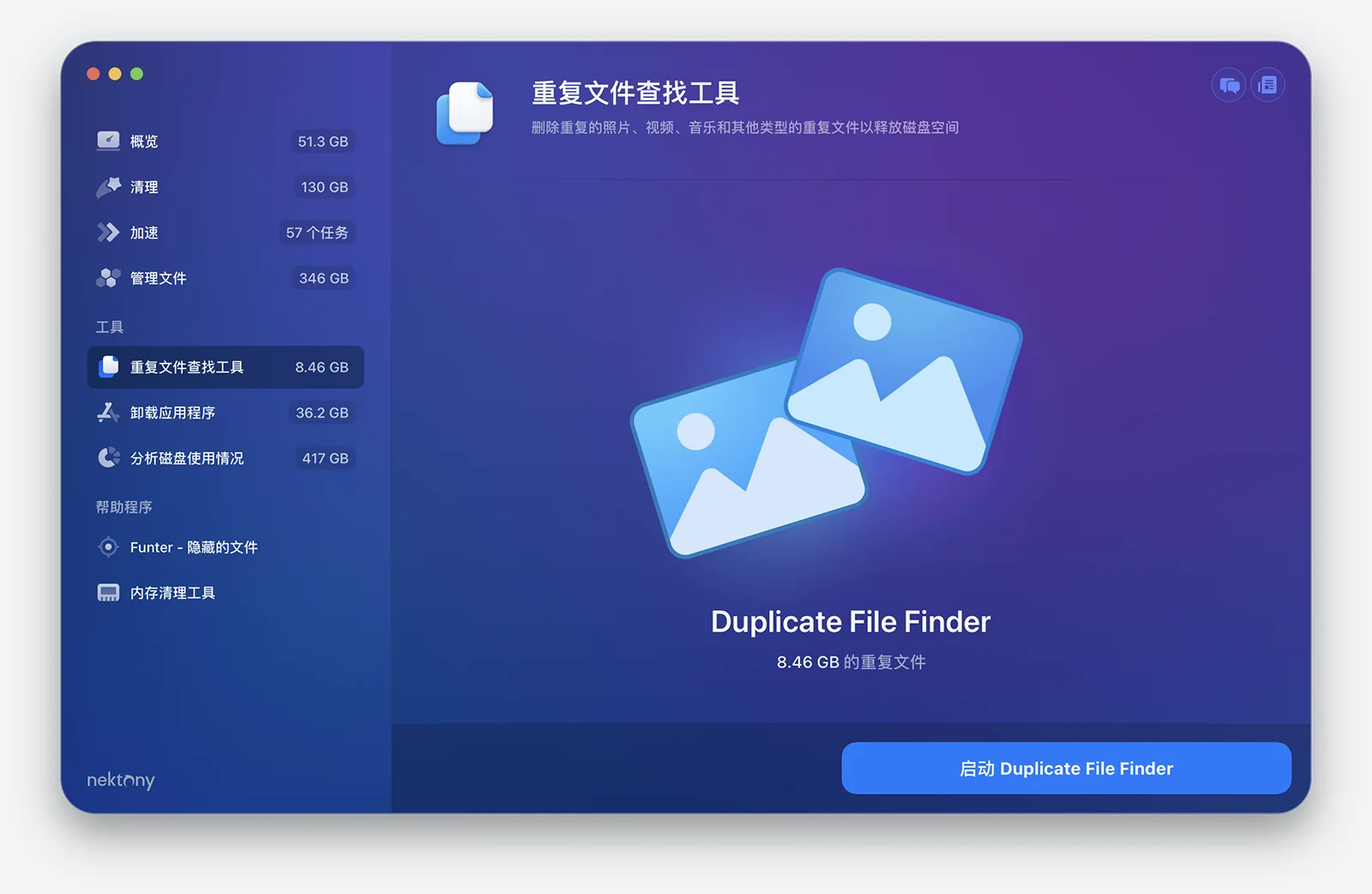Click the Memory Cleaner (内存清理工具) icon

(108, 593)
